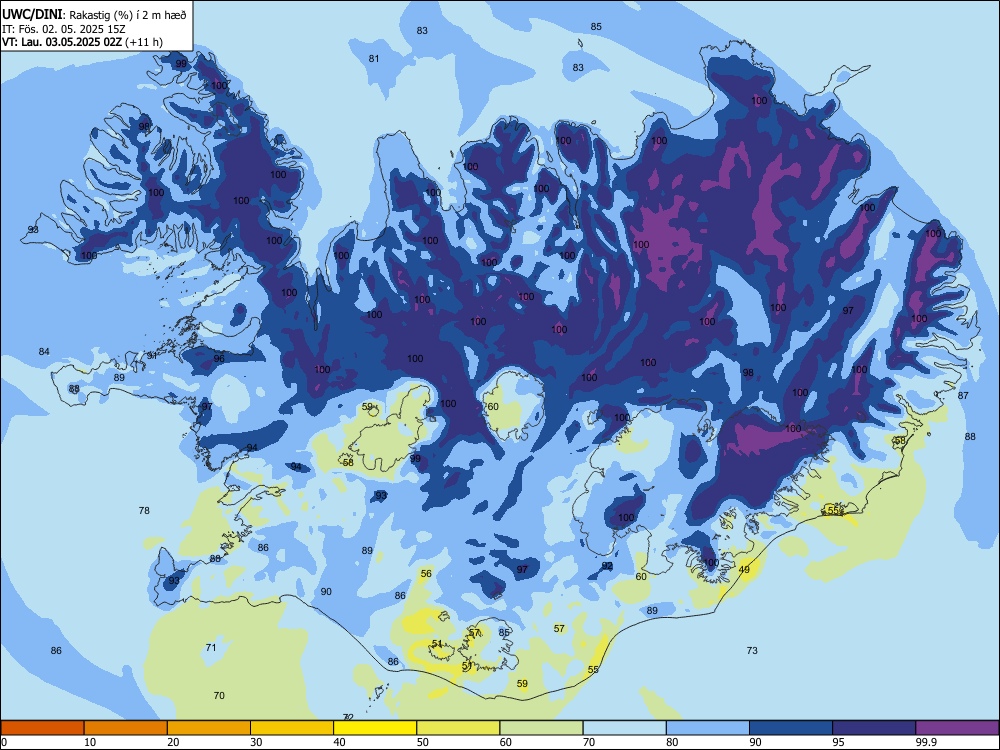This screenshot has height=750, width=1000.
Task: Click the '95' legend scale label
Action: click(x=838, y=742)
